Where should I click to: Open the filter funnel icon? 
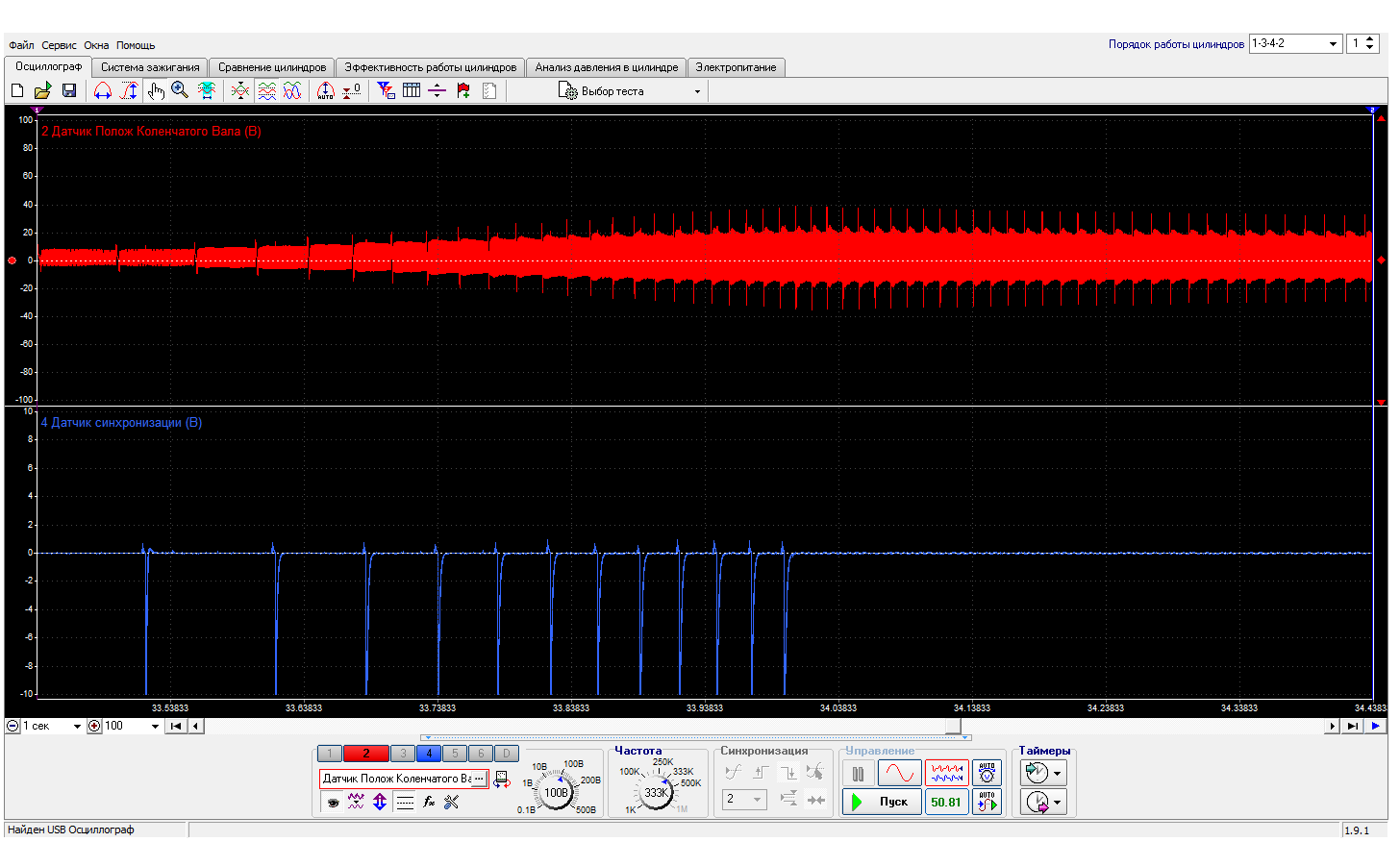point(386,90)
